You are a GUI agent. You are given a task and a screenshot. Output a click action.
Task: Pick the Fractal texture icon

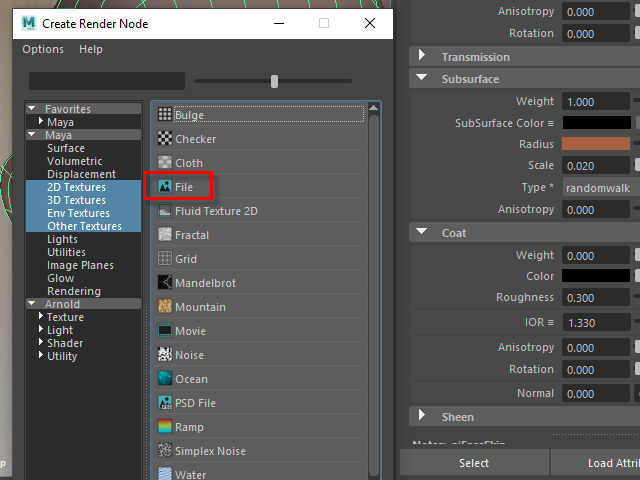pyautogui.click(x=165, y=235)
